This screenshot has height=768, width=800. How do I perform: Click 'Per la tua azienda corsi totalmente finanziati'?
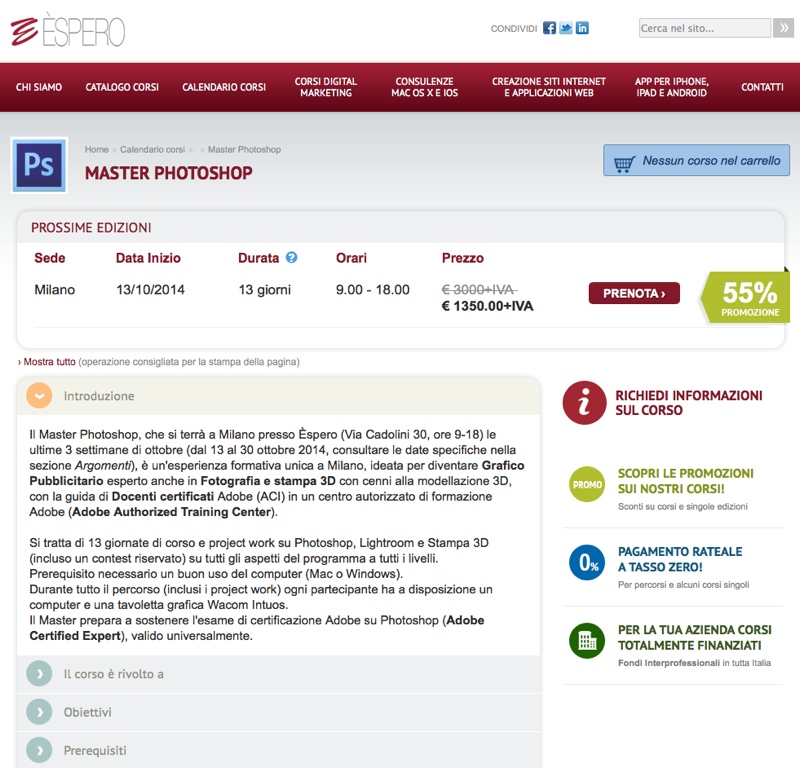click(x=695, y=637)
